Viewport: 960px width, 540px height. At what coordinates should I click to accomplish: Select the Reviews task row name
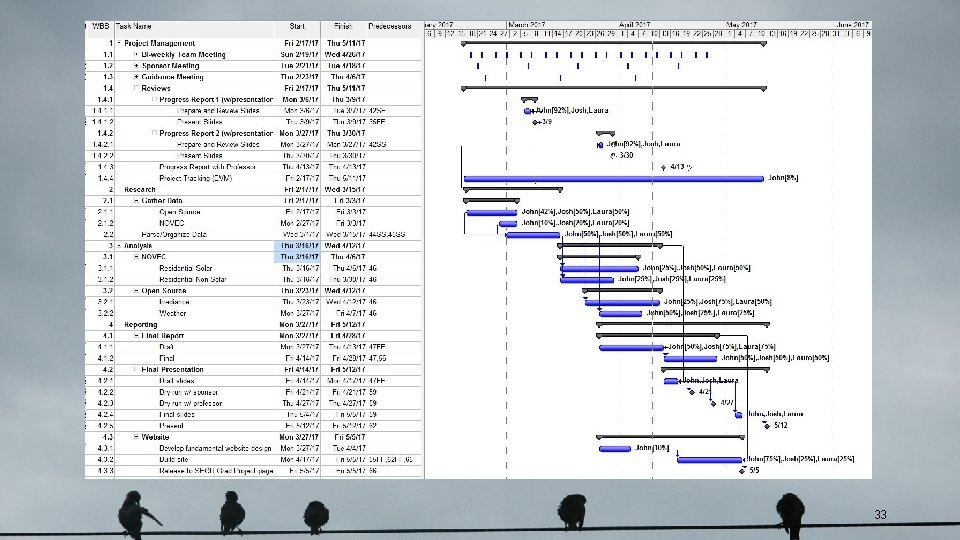coord(156,88)
